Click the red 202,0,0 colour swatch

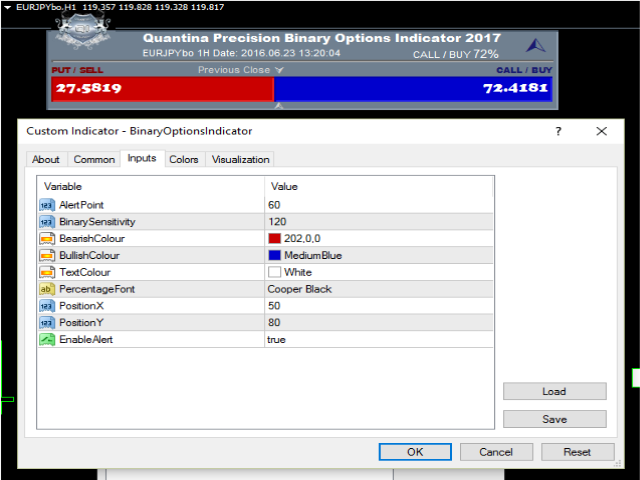(x=275, y=238)
